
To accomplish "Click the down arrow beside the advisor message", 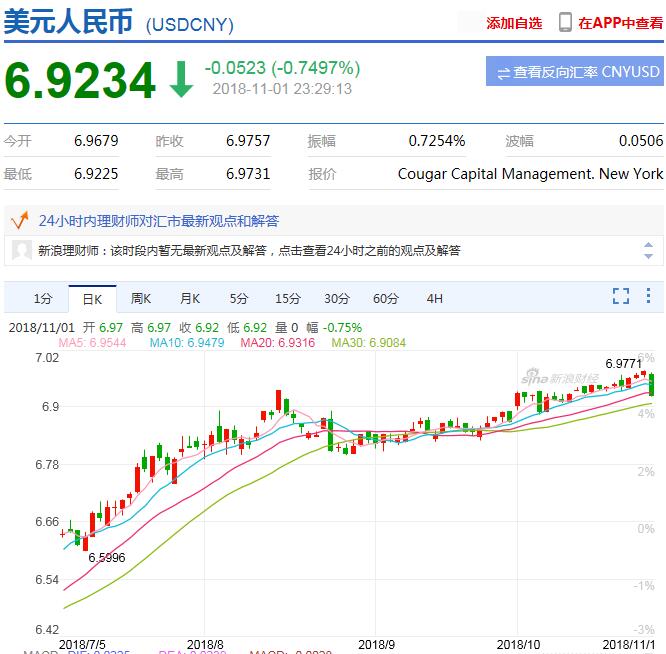I will click(x=650, y=258).
